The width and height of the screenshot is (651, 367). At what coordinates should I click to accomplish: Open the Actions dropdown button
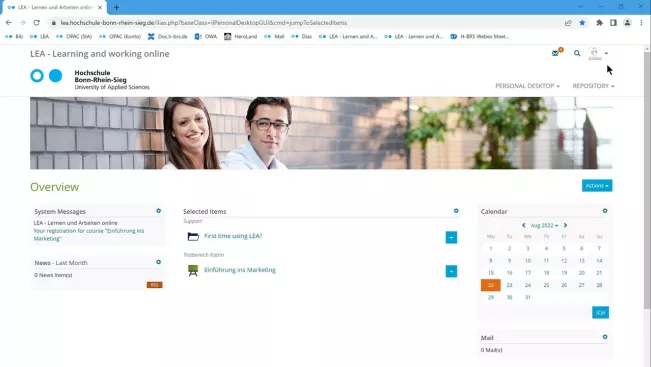coord(597,186)
